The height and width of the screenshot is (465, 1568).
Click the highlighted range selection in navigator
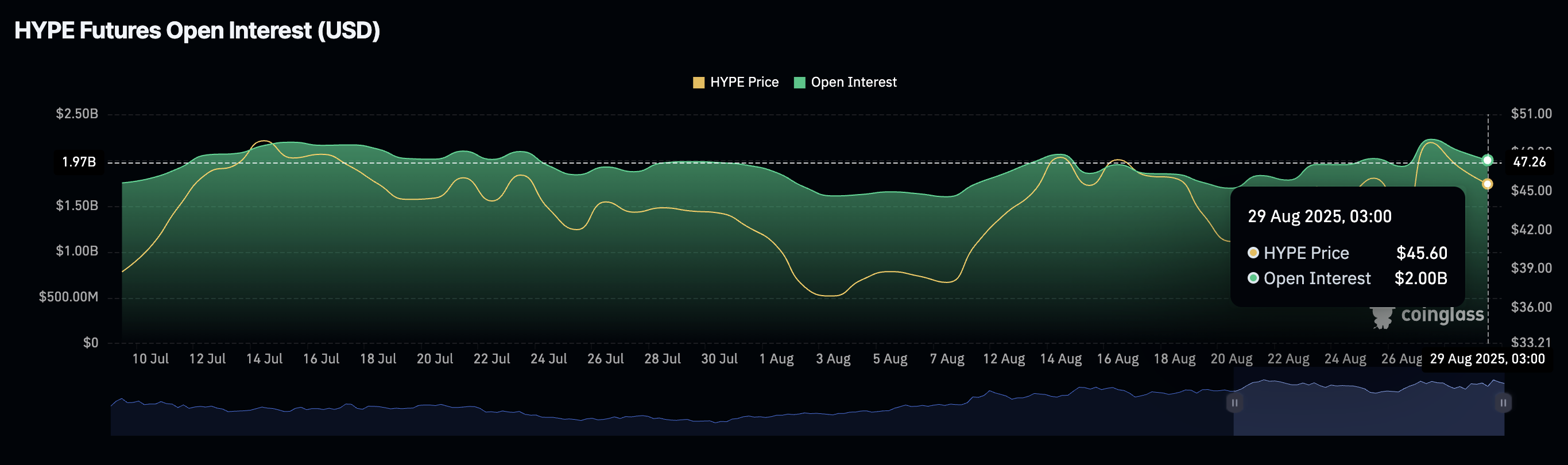[1368, 408]
